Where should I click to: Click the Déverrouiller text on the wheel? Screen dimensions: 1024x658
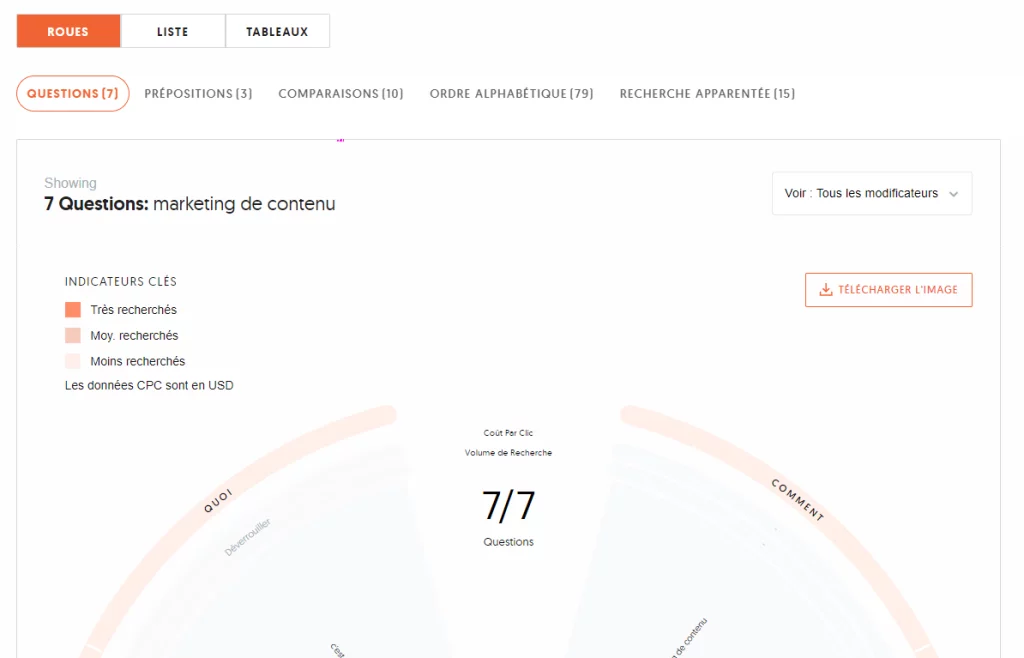click(248, 537)
